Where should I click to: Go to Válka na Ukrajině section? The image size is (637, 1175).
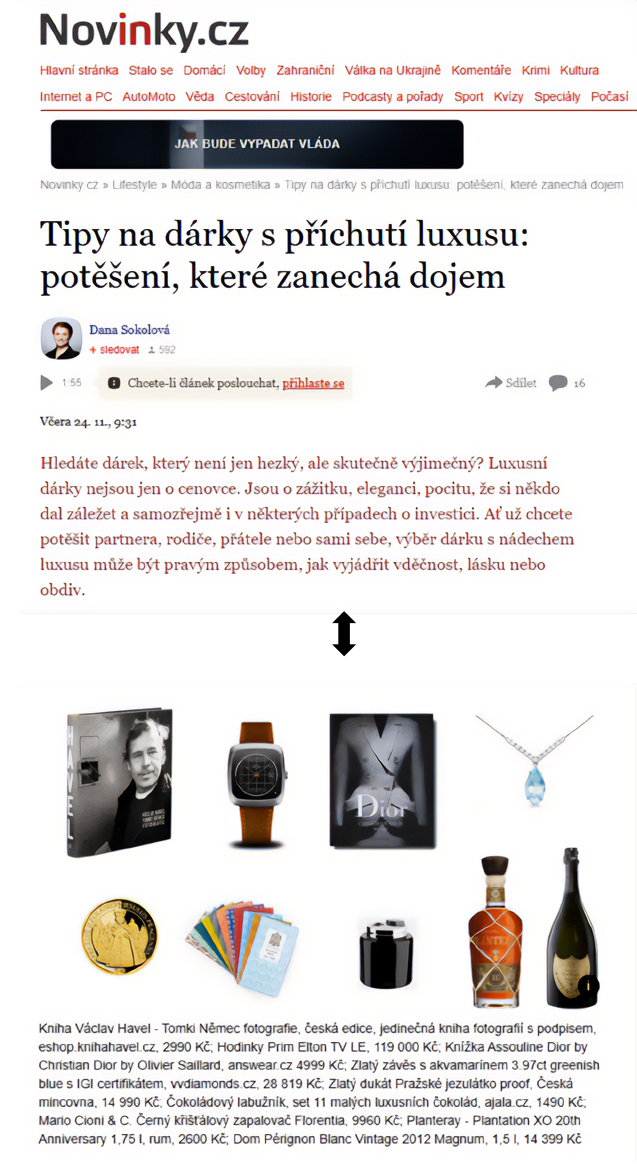[x=393, y=70]
